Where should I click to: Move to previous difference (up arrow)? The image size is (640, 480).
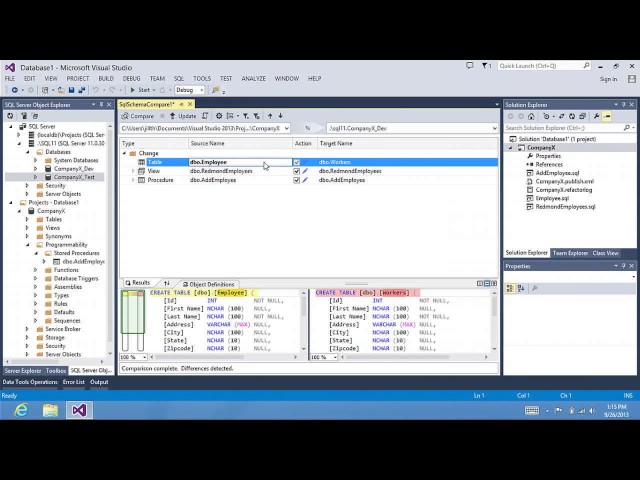pyautogui.click(x=270, y=116)
